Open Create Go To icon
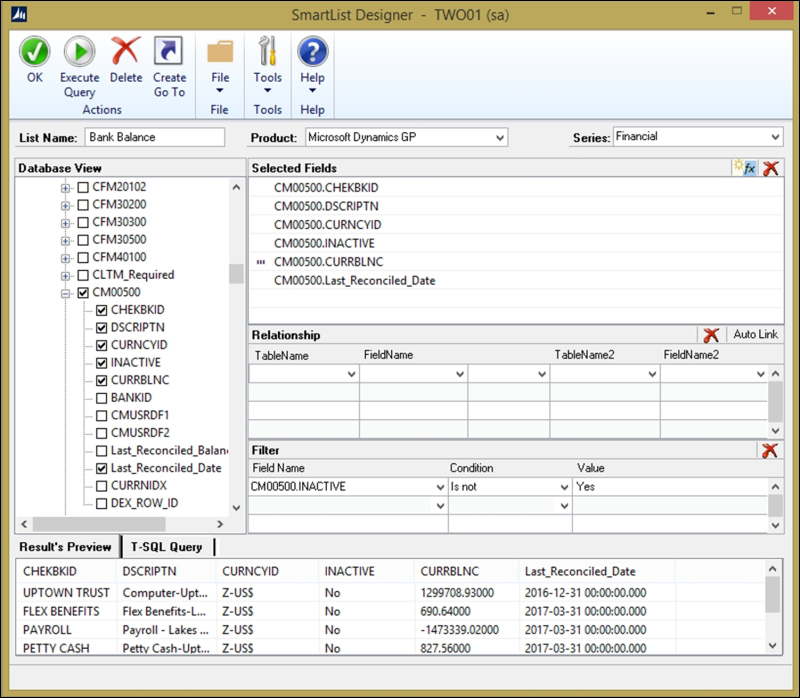Viewport: 800px width, 698px height. (x=168, y=51)
